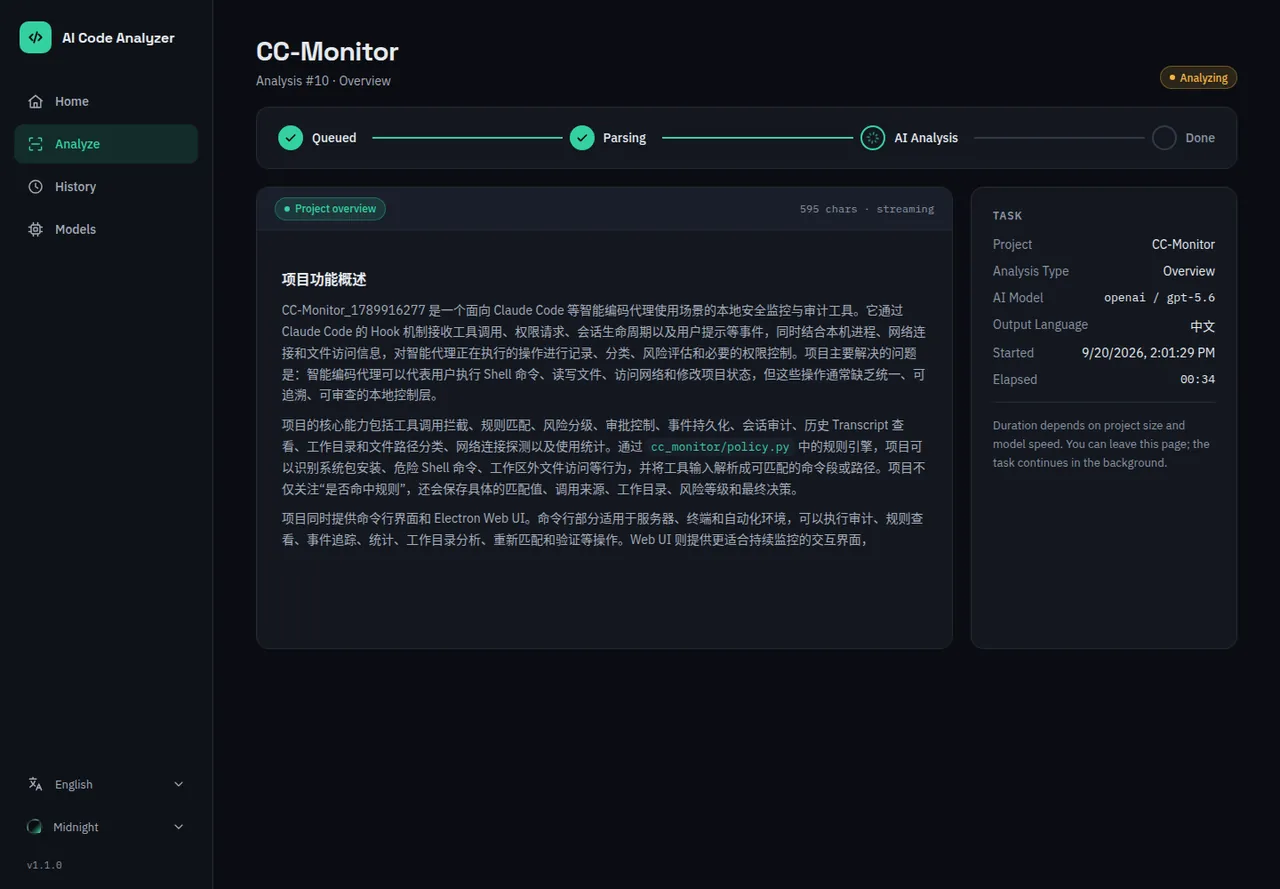Click the Started timestamp 9/20/2026, 2:01:29 PM
Viewport: 1280px width, 889px height.
(x=1149, y=353)
